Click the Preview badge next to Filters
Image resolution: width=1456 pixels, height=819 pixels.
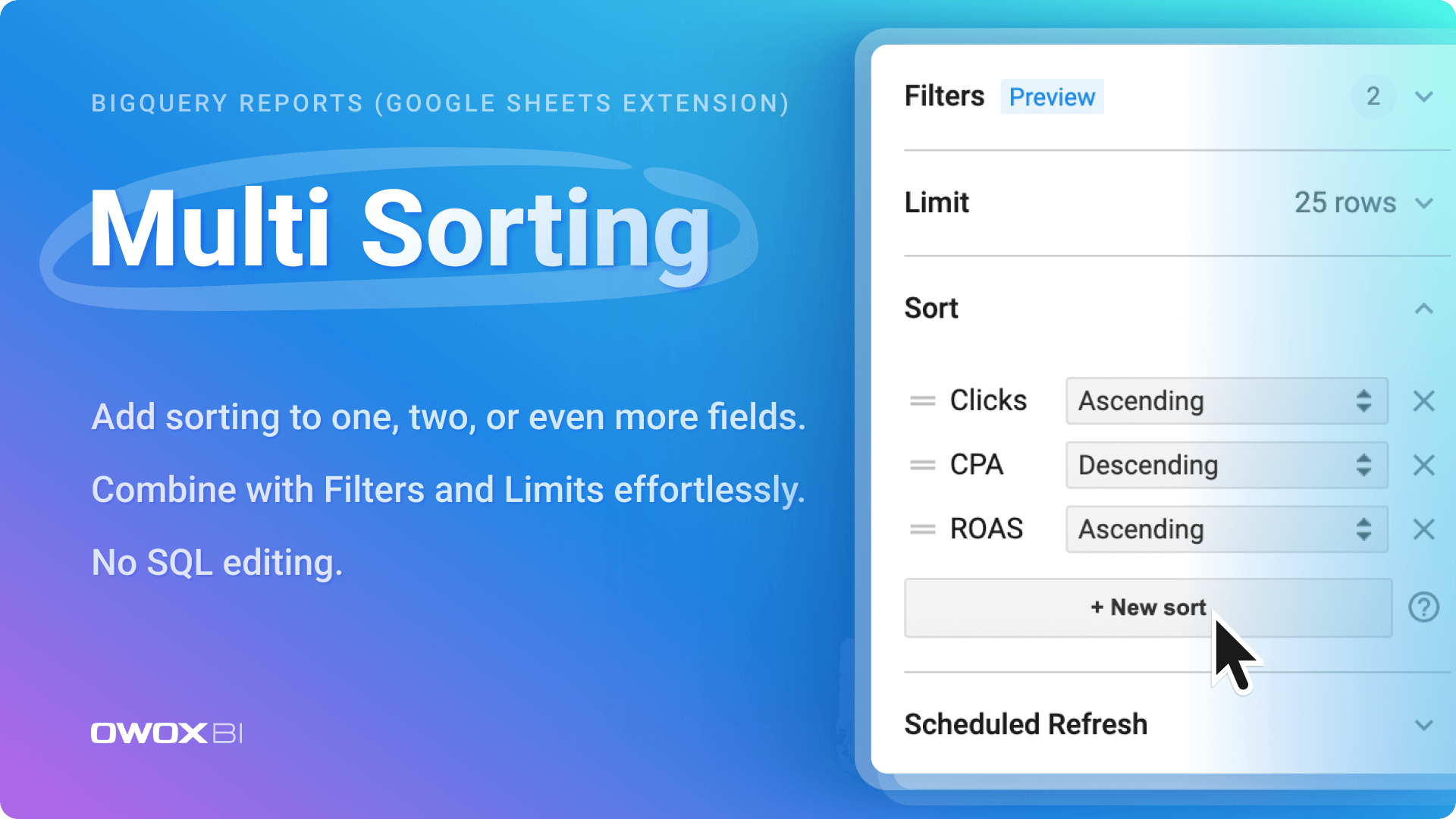[1052, 97]
